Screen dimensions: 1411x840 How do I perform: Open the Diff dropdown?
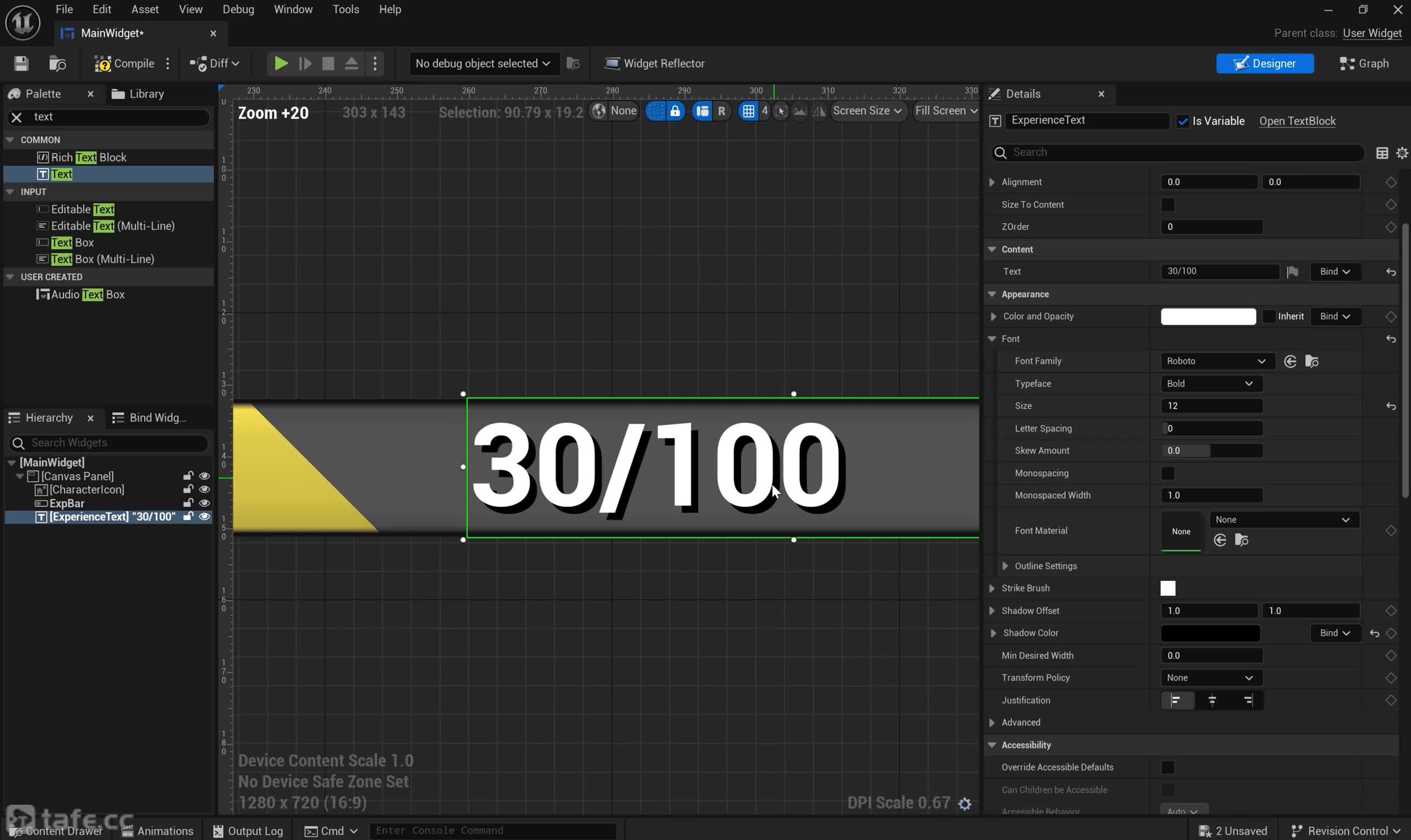215,63
